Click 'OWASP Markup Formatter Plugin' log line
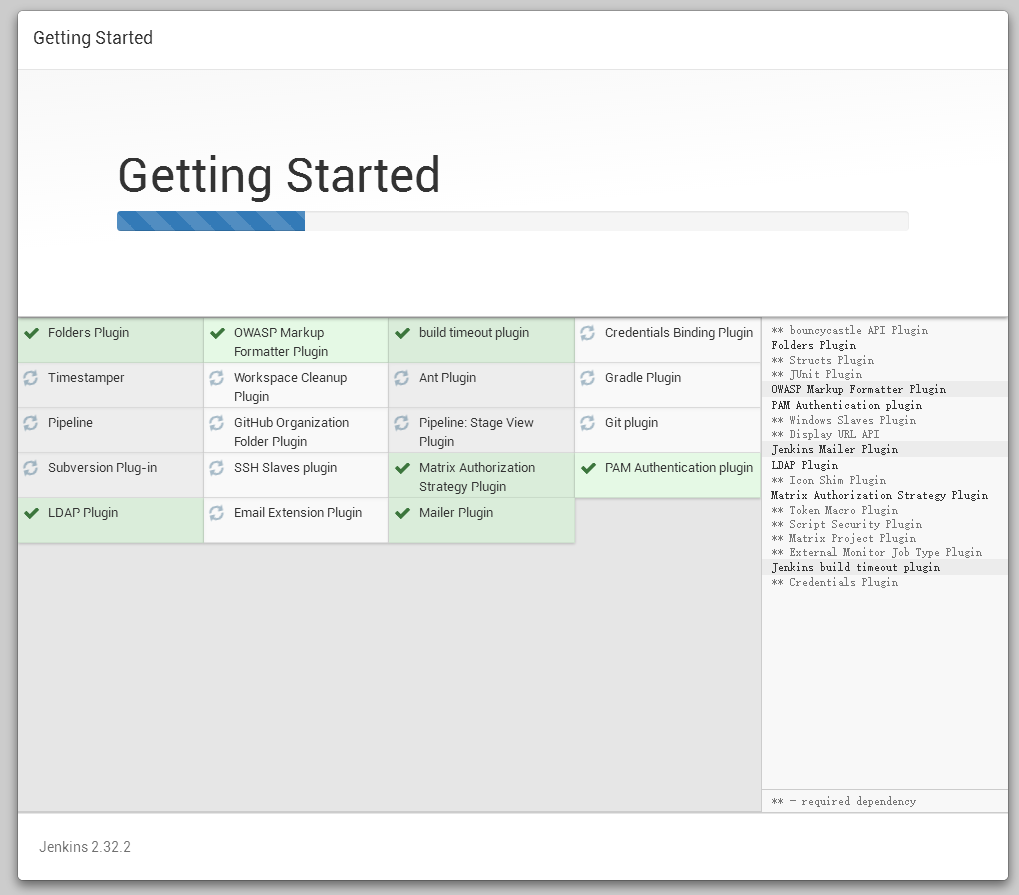Image resolution: width=1019 pixels, height=895 pixels. pos(858,389)
